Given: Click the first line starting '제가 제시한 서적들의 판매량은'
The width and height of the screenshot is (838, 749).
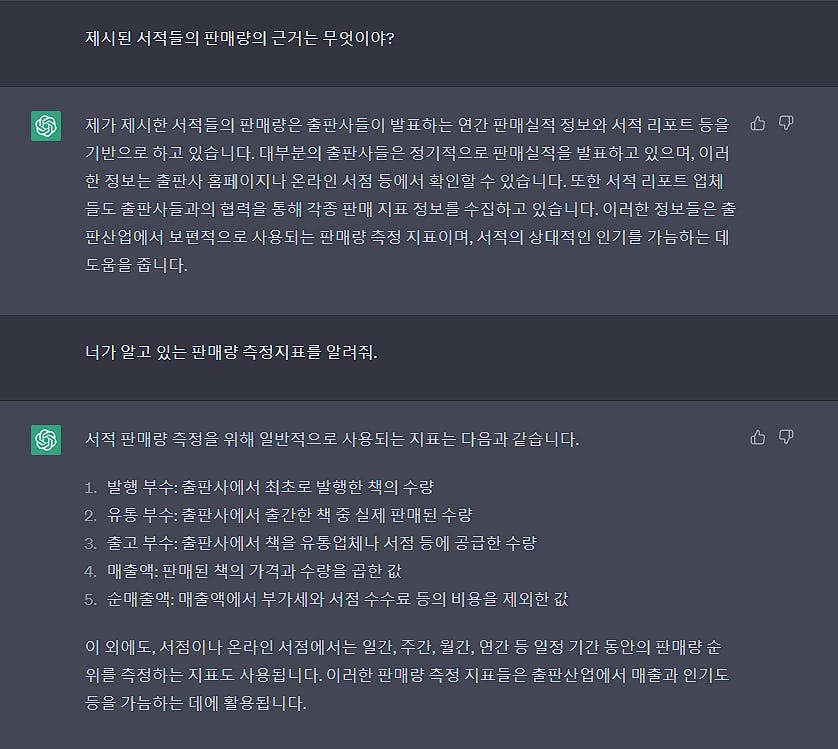Looking at the screenshot, I should coord(407,125).
